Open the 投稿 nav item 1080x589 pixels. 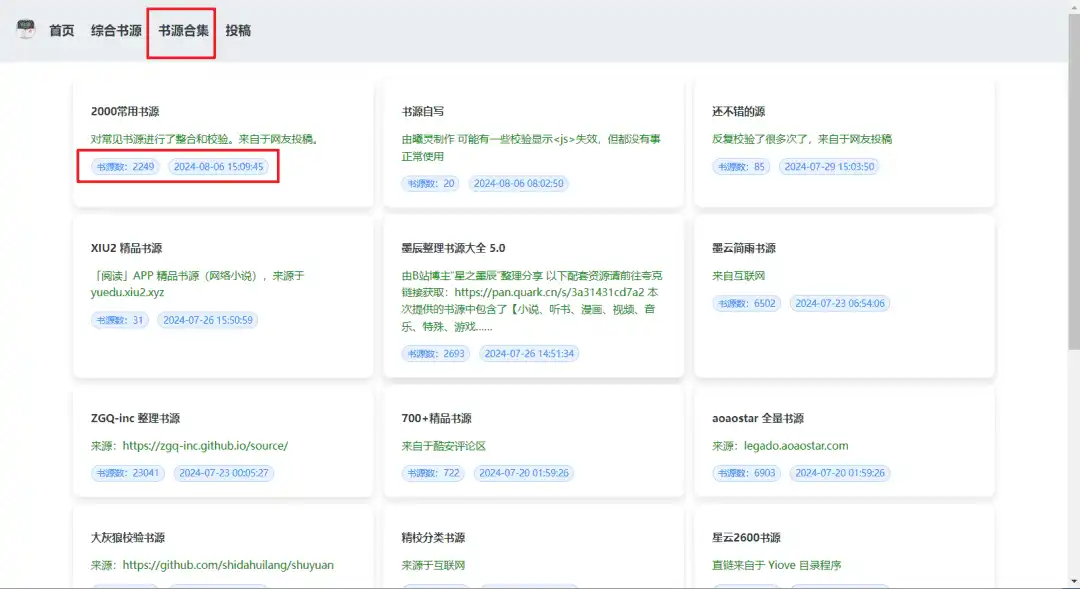click(238, 30)
